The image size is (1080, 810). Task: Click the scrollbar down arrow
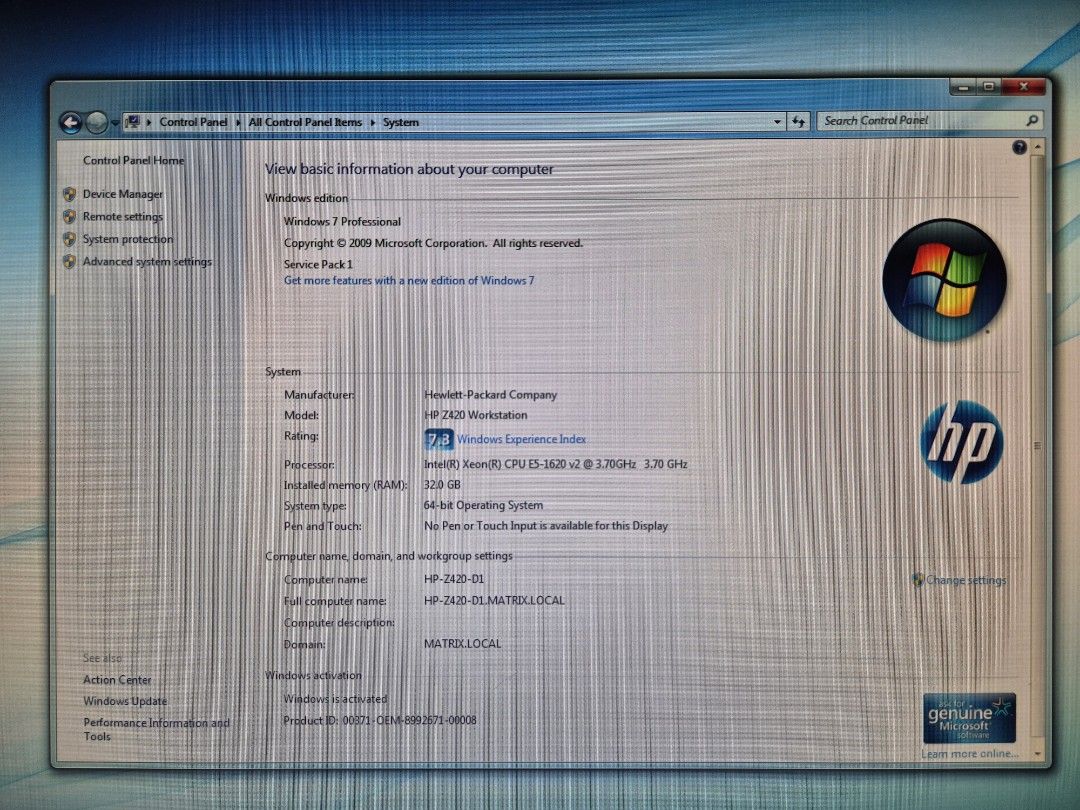1037,754
